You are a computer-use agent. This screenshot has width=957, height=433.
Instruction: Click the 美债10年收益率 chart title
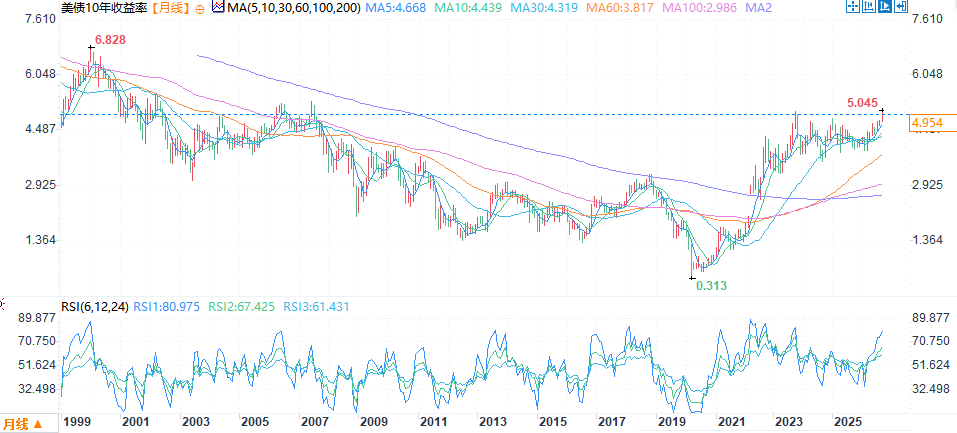click(x=104, y=8)
